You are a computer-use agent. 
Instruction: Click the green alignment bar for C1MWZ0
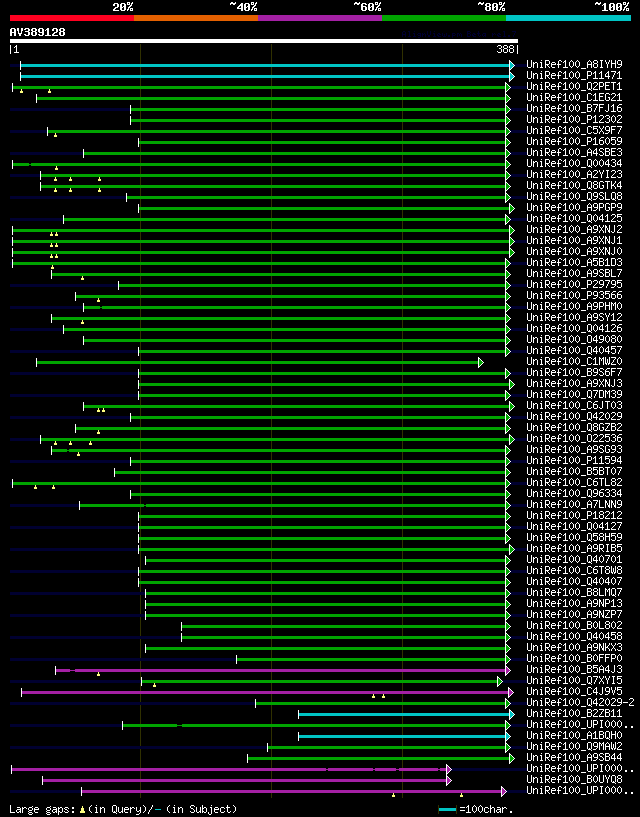[260, 363]
